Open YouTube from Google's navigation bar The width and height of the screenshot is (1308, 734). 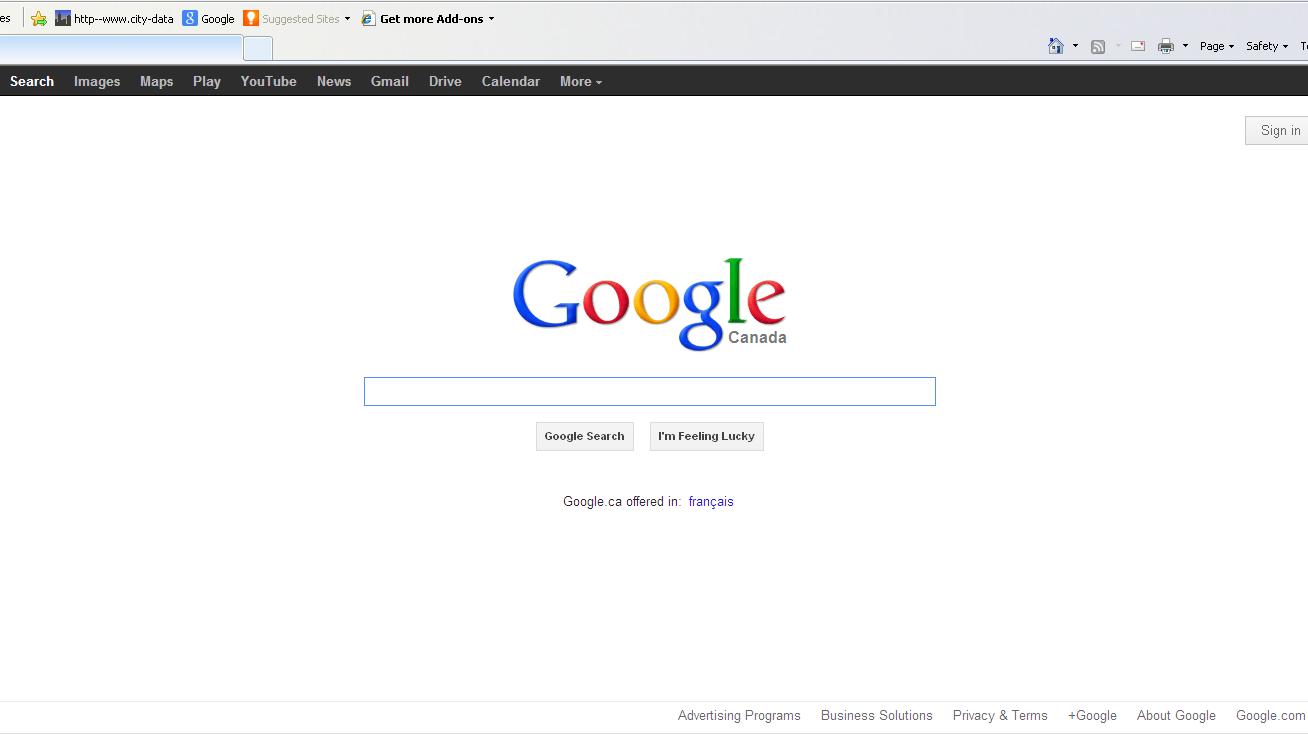coord(268,81)
